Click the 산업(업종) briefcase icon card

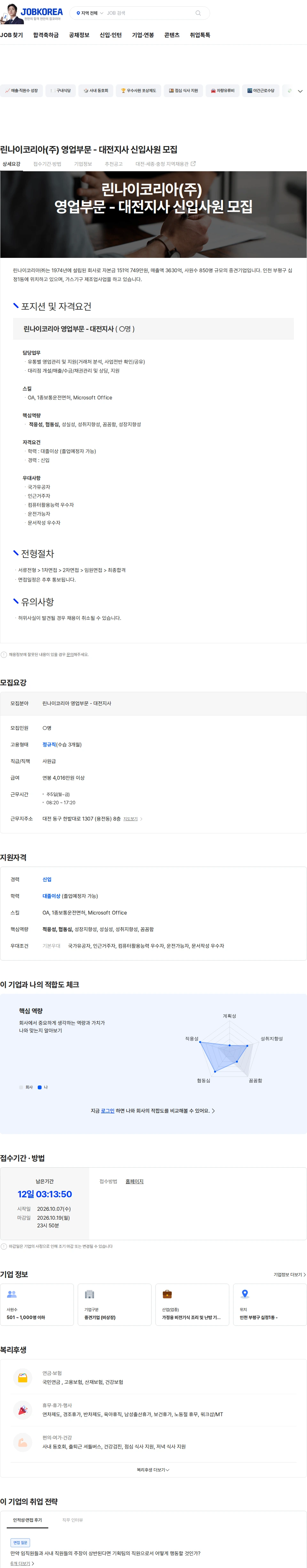click(193, 1305)
